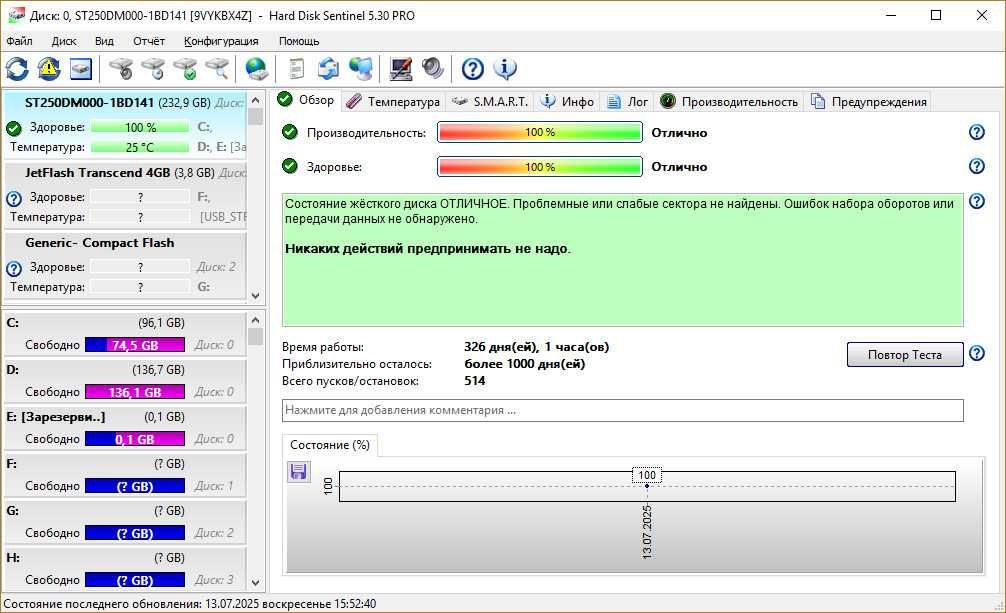Click the 25 °C temperature bar
Screen dimensions: 1006x613
pos(140,147)
